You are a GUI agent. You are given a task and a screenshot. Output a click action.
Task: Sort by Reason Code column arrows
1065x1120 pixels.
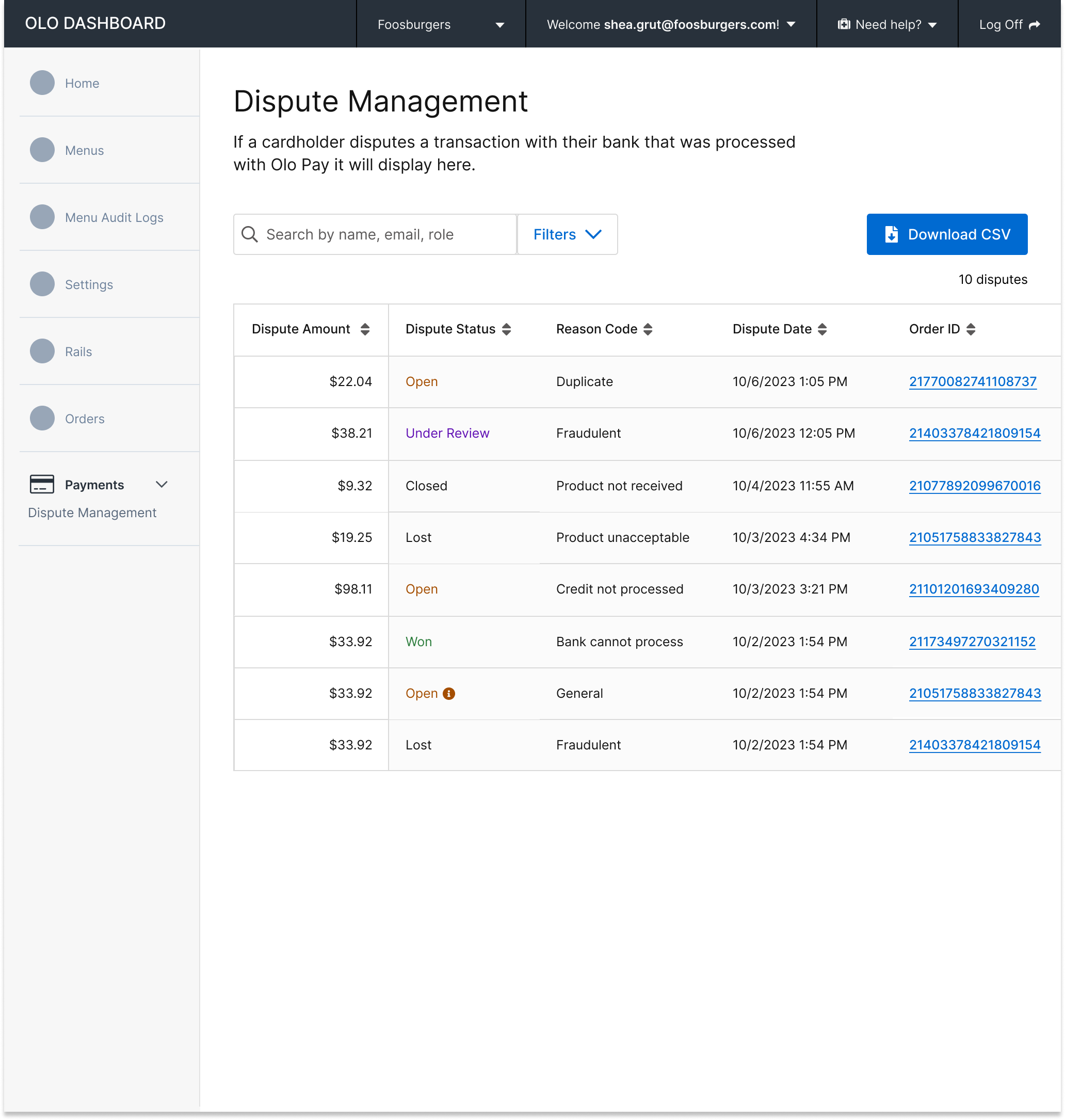[648, 329]
